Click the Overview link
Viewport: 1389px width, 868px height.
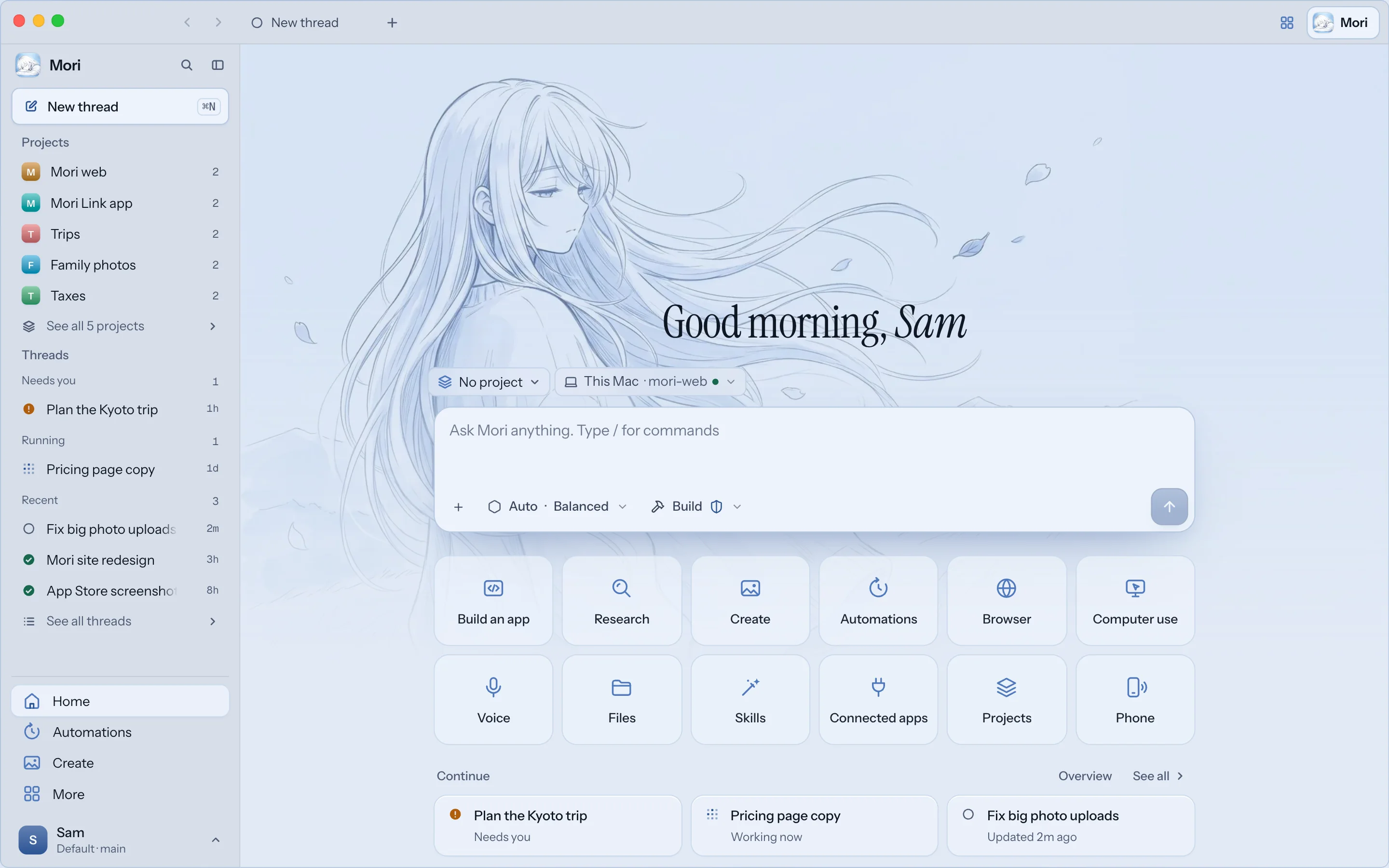click(x=1085, y=775)
